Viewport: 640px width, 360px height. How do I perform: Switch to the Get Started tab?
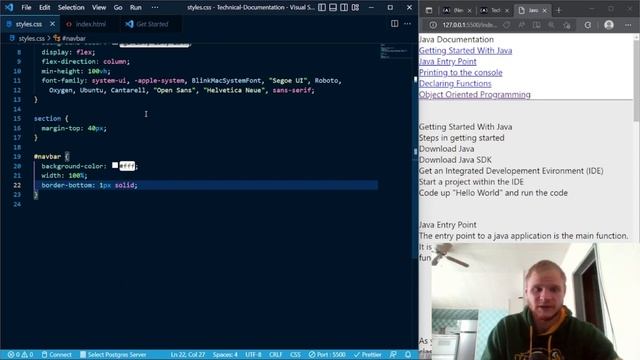click(152, 24)
